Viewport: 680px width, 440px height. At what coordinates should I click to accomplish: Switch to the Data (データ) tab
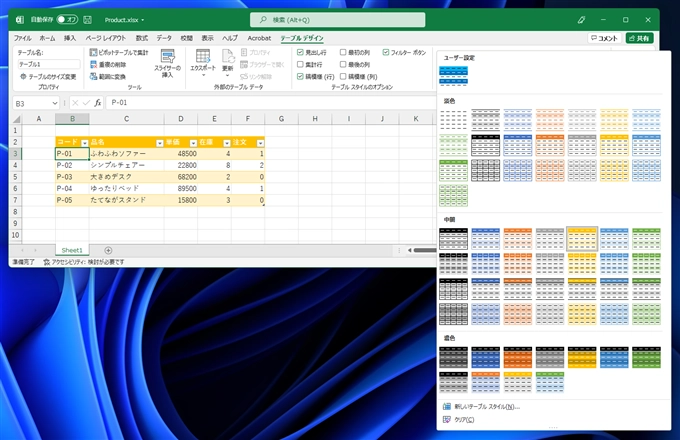[x=164, y=38]
